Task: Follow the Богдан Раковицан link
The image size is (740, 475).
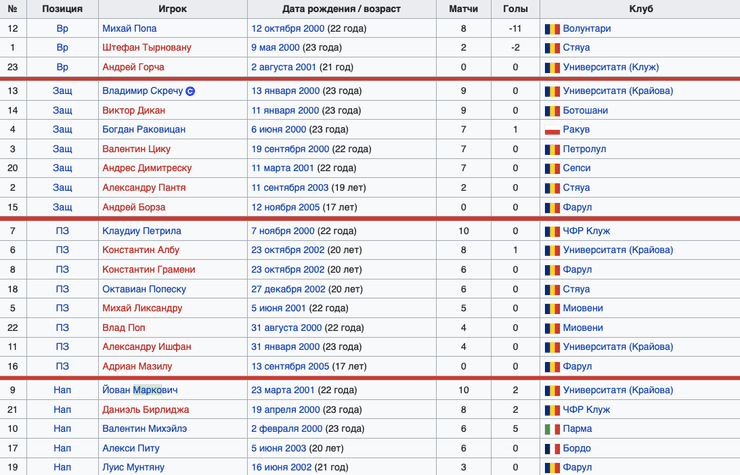Action: 144,130
